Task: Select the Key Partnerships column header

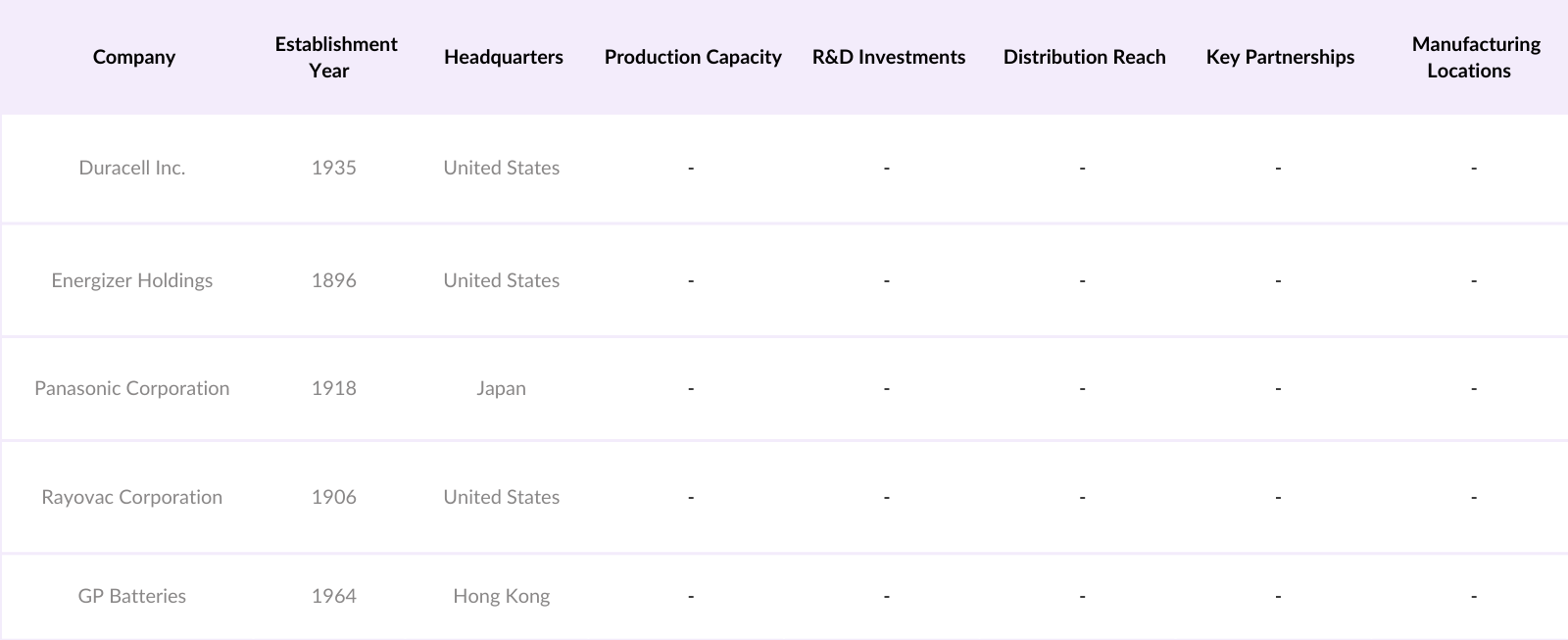Action: [x=1280, y=57]
